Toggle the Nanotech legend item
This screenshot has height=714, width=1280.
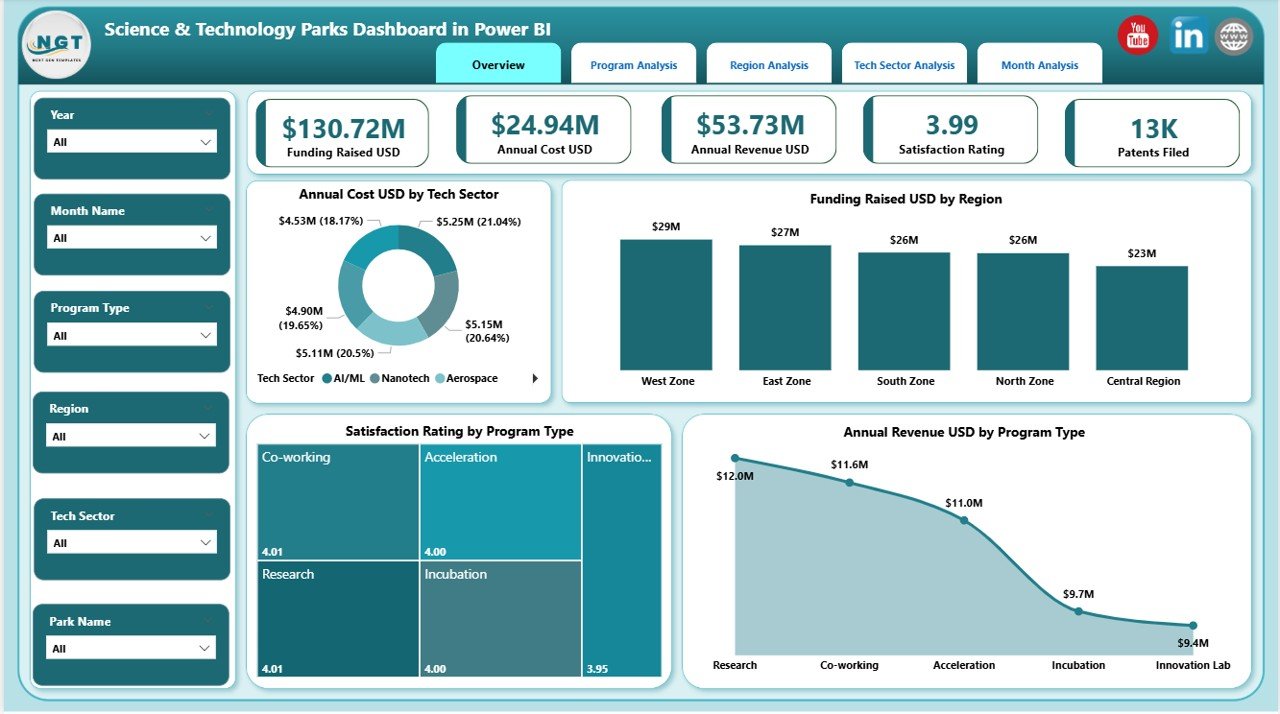[x=403, y=378]
